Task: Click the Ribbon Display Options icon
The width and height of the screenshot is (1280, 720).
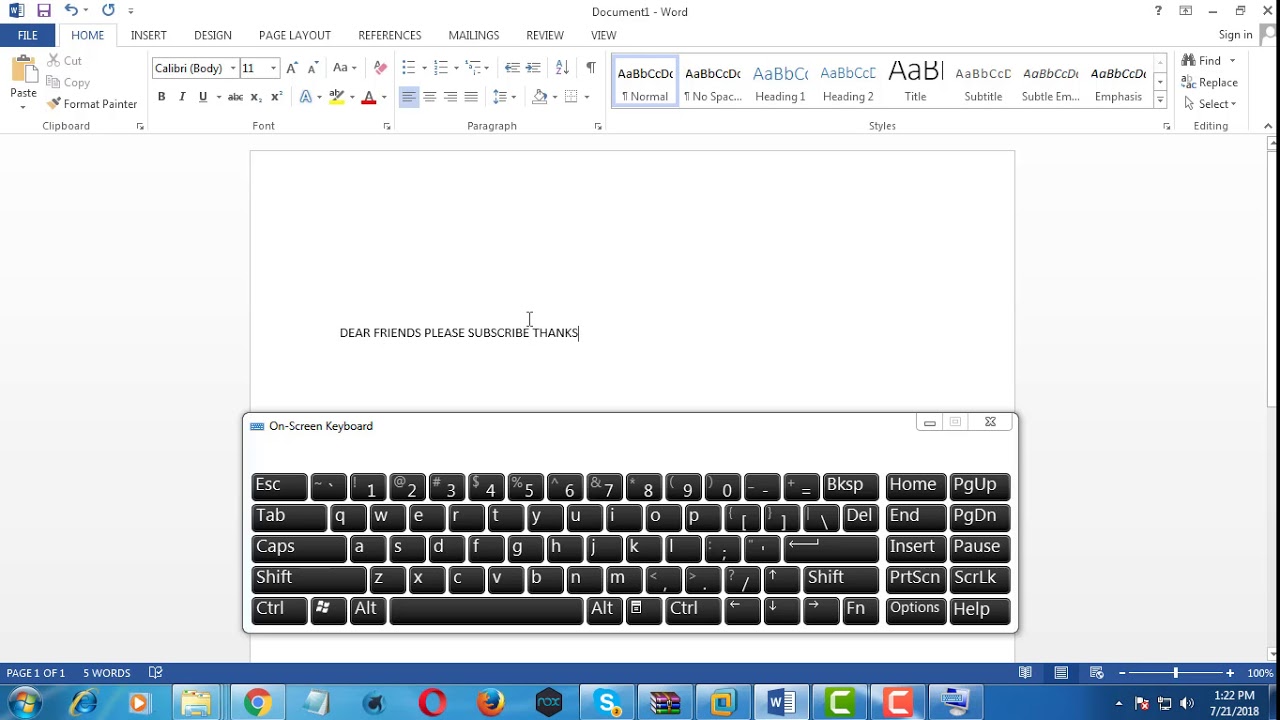Action: coord(1185,11)
